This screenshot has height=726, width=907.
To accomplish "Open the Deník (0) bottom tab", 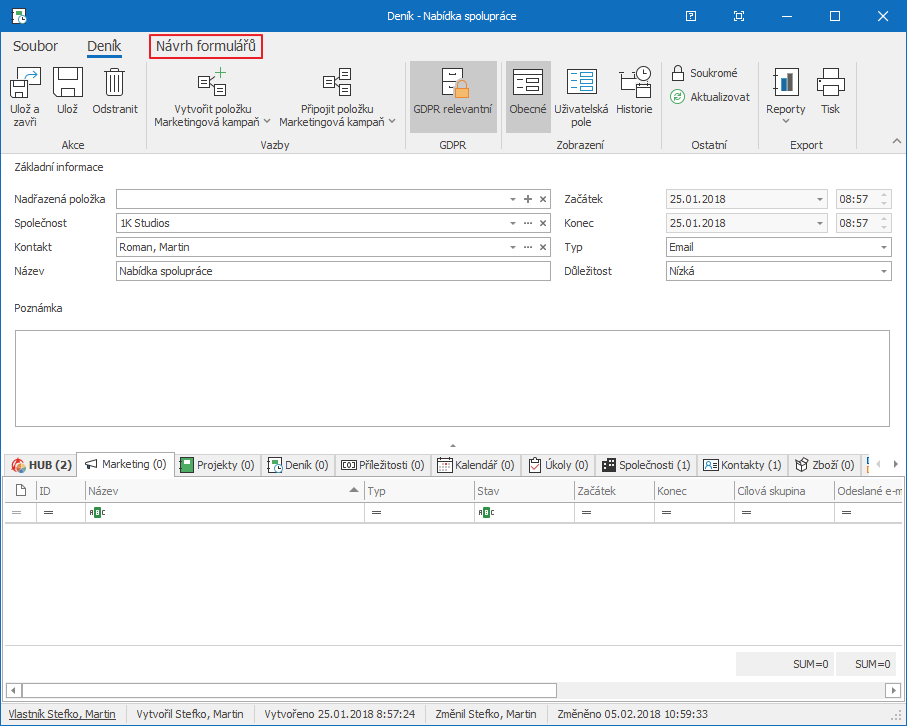I will 298,465.
